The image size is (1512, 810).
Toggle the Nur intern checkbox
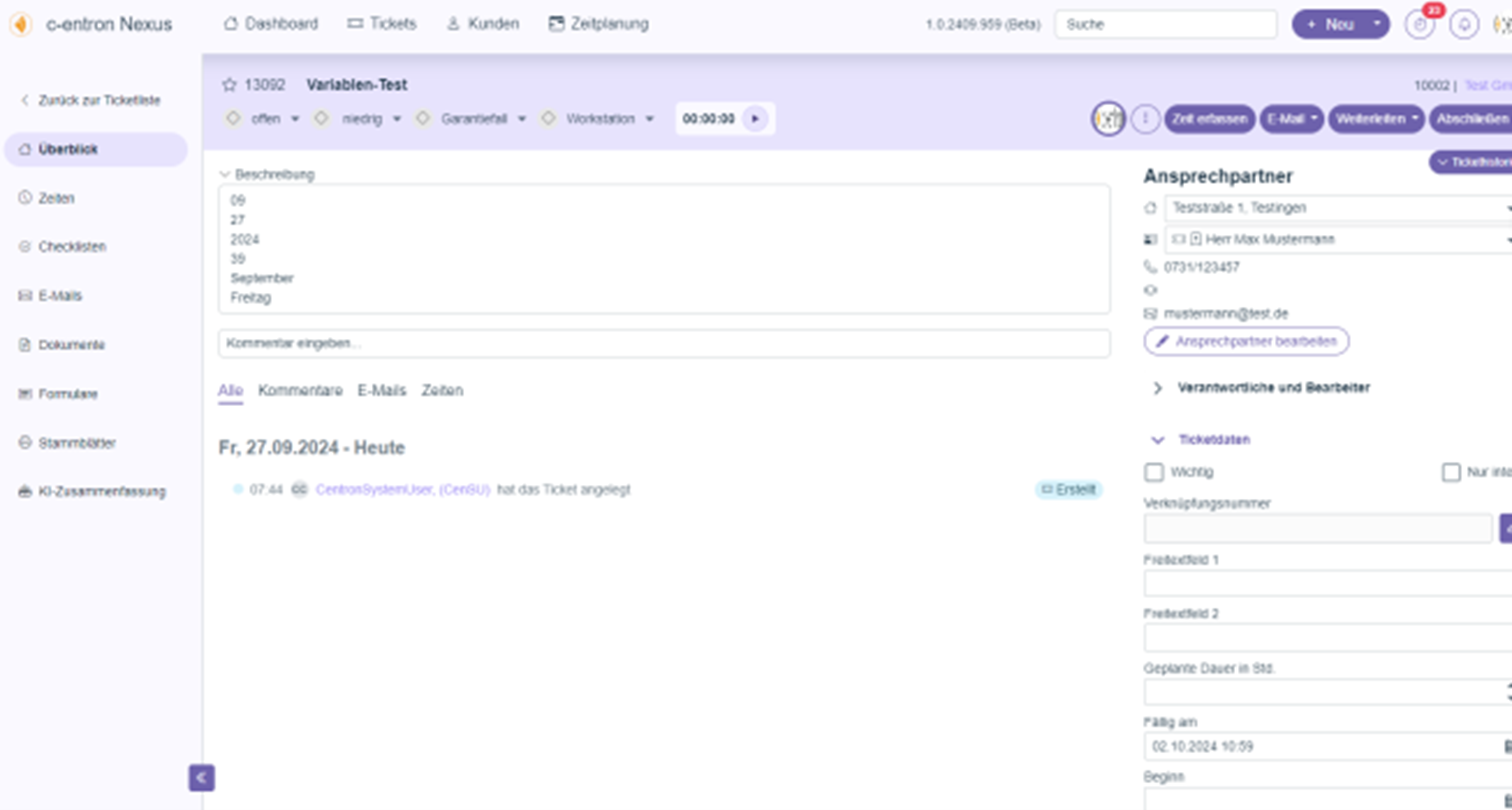1451,472
